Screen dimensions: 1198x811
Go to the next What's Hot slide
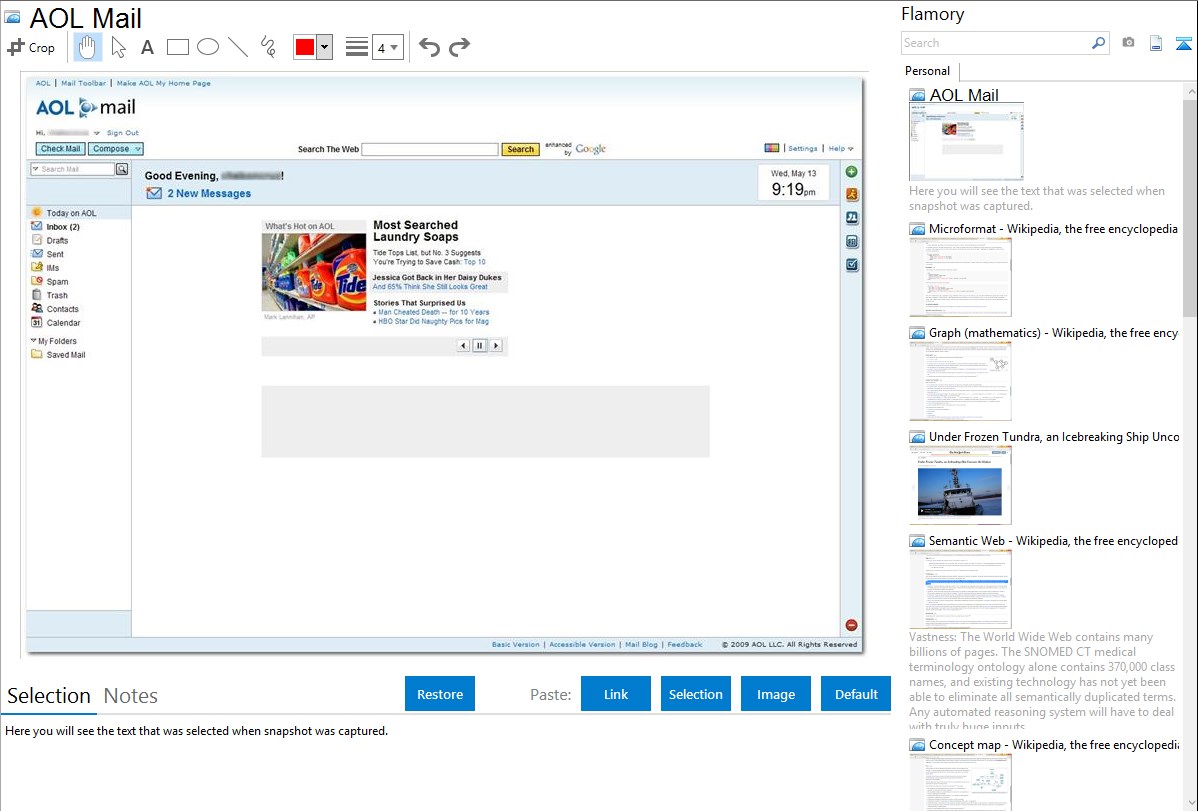click(496, 345)
